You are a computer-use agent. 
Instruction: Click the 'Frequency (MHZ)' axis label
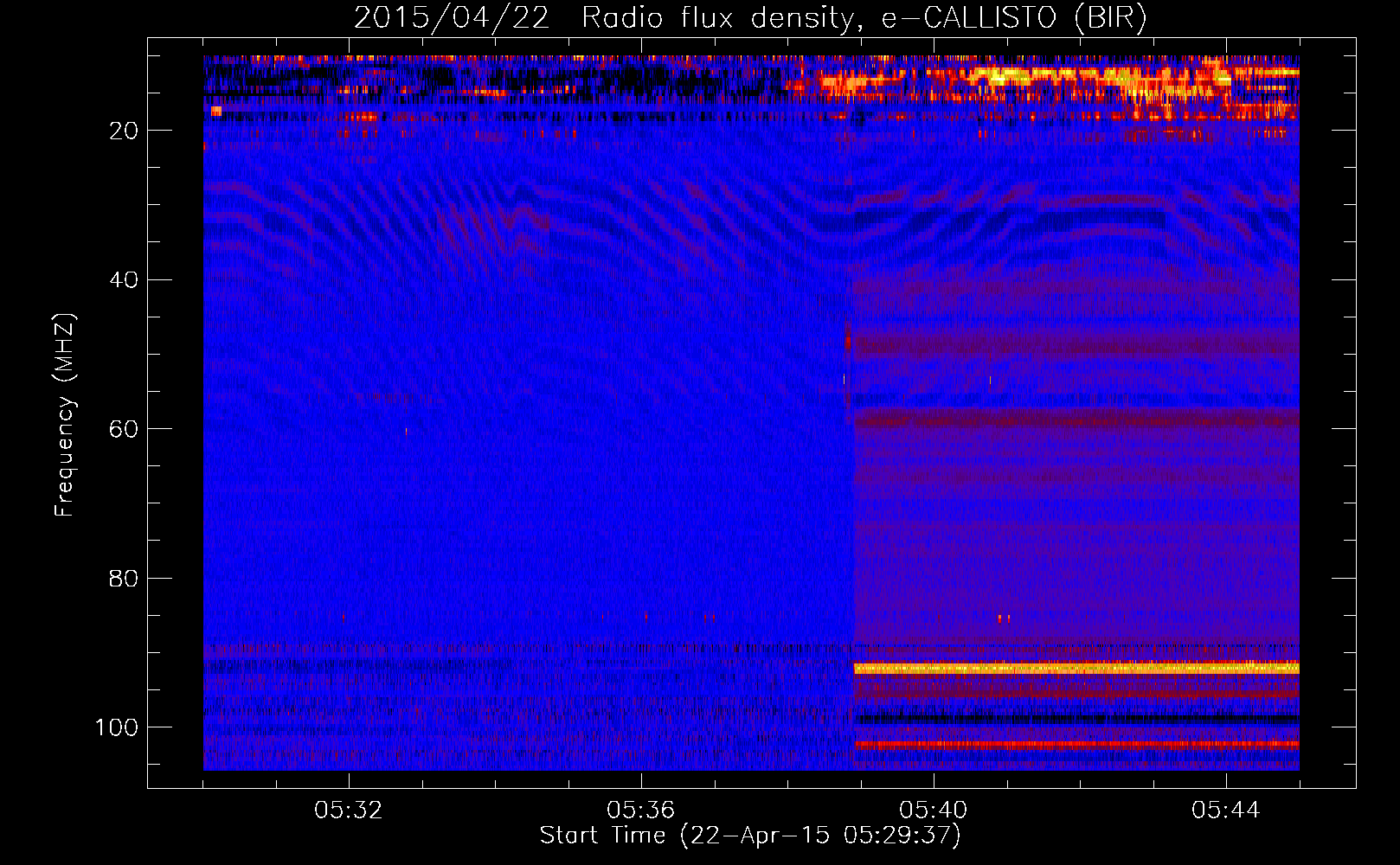tap(65, 414)
